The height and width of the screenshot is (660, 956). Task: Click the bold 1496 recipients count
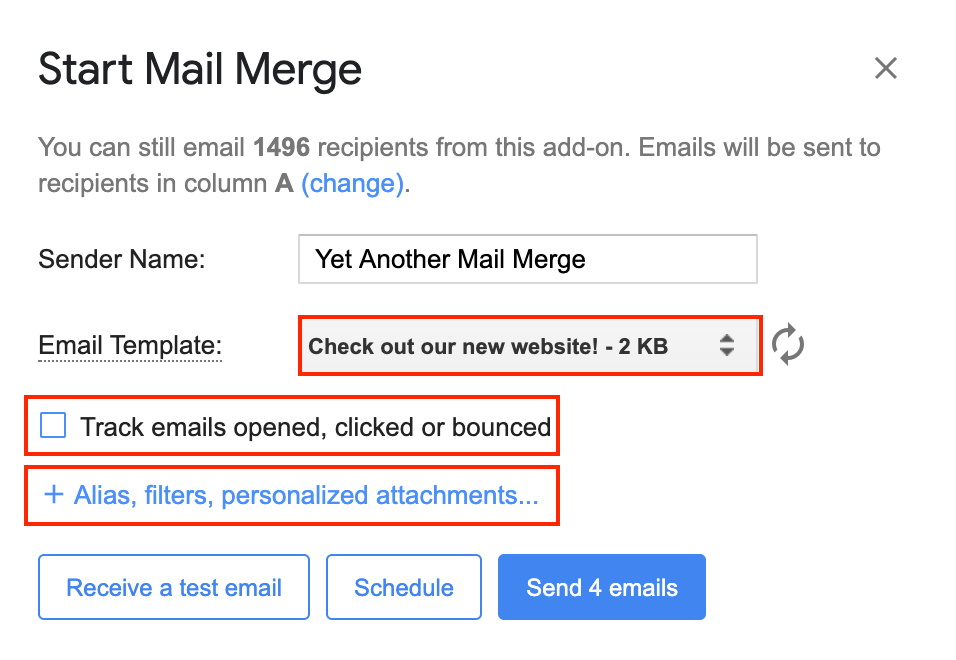(281, 149)
